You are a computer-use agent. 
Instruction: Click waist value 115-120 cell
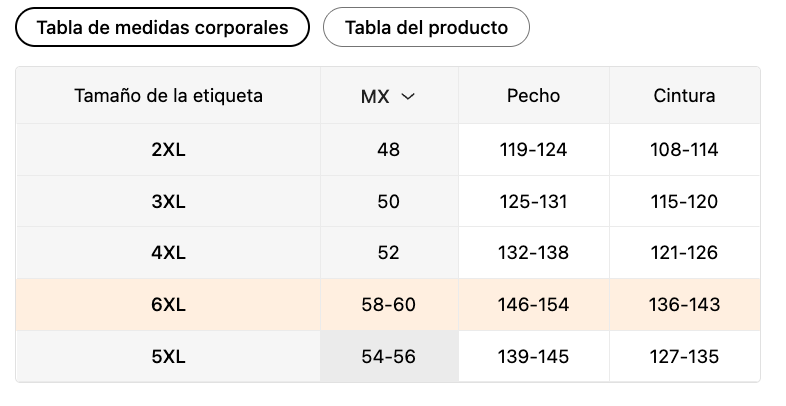click(684, 201)
